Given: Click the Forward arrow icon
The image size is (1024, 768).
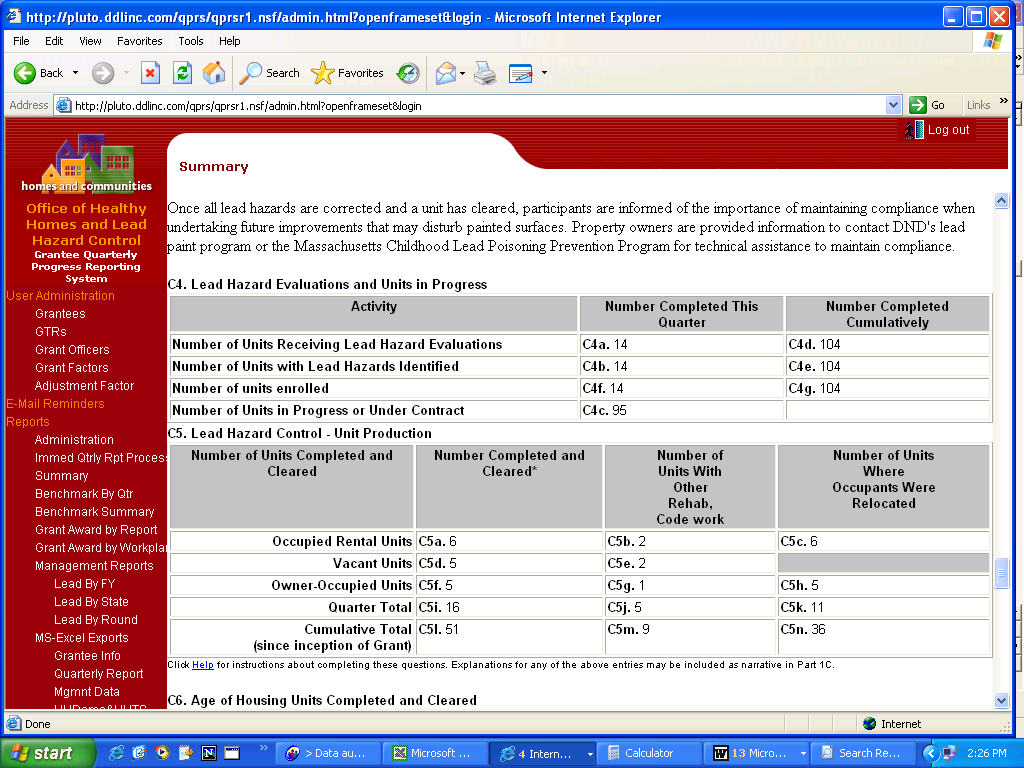Looking at the screenshot, I should pyautogui.click(x=103, y=73).
